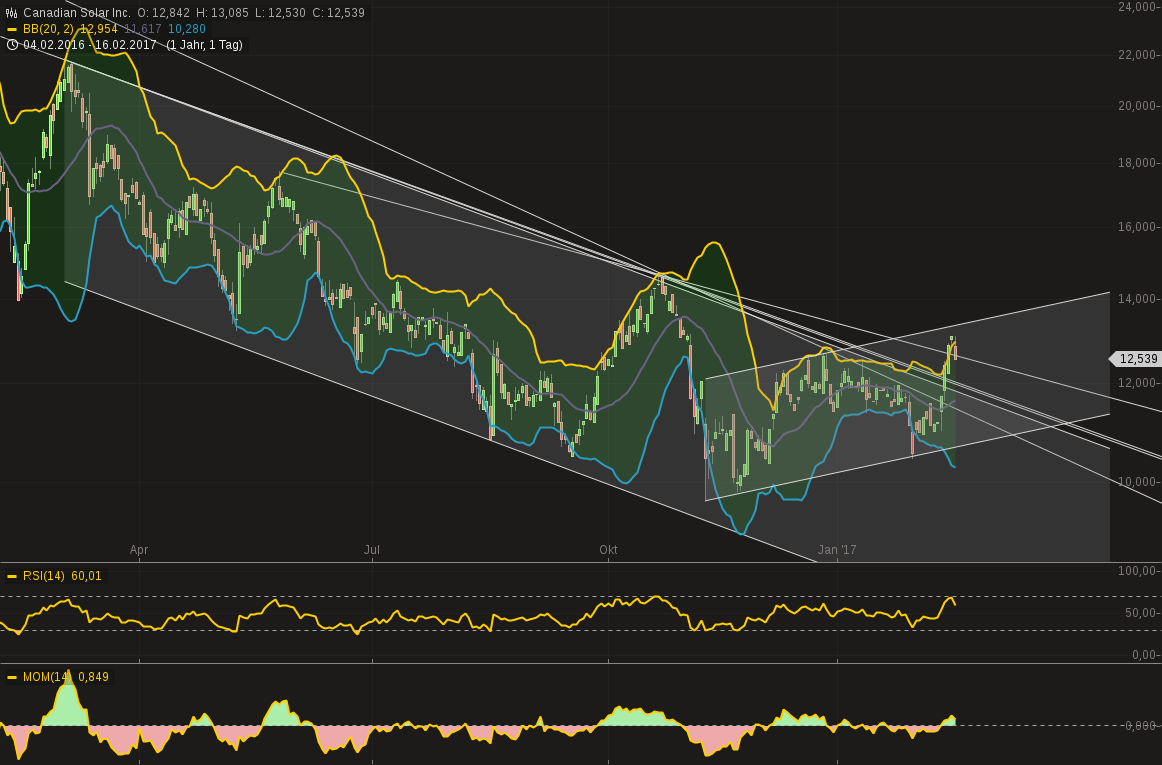Click the yellow RSI(14) legend marker
Screen dimensions: 1162x765
12,576
